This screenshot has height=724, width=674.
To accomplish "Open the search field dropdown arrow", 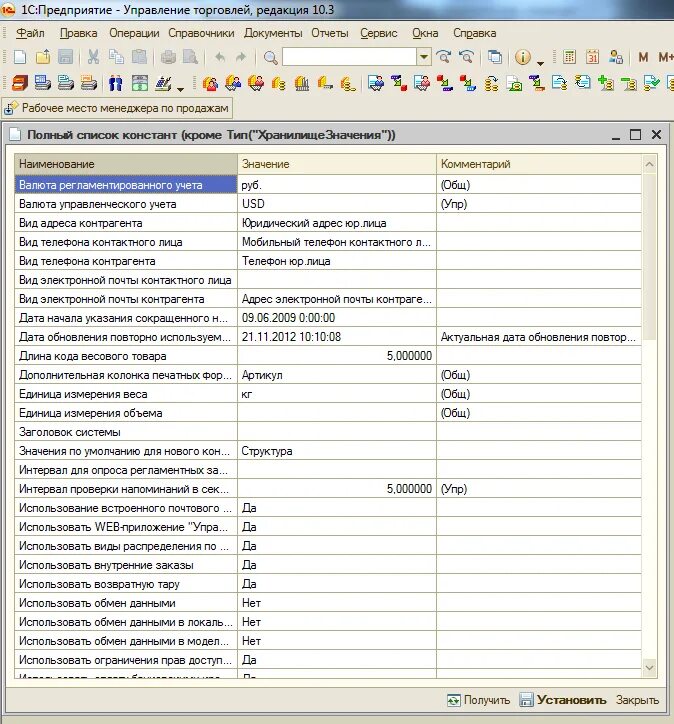I will pyautogui.click(x=423, y=57).
